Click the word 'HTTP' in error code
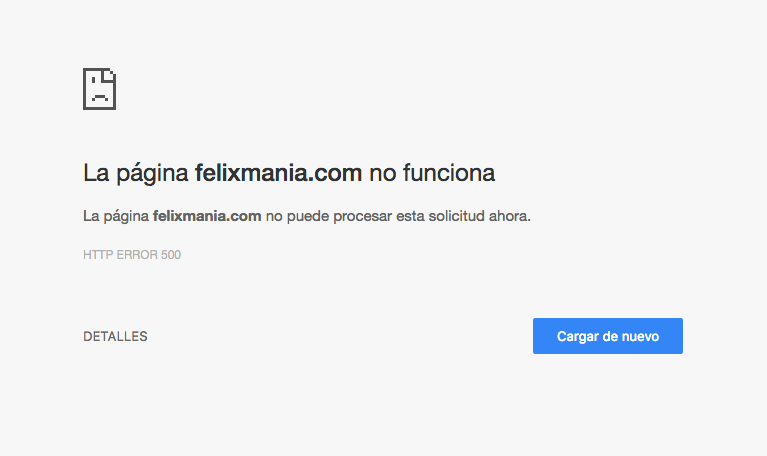The image size is (767, 456). [x=98, y=255]
